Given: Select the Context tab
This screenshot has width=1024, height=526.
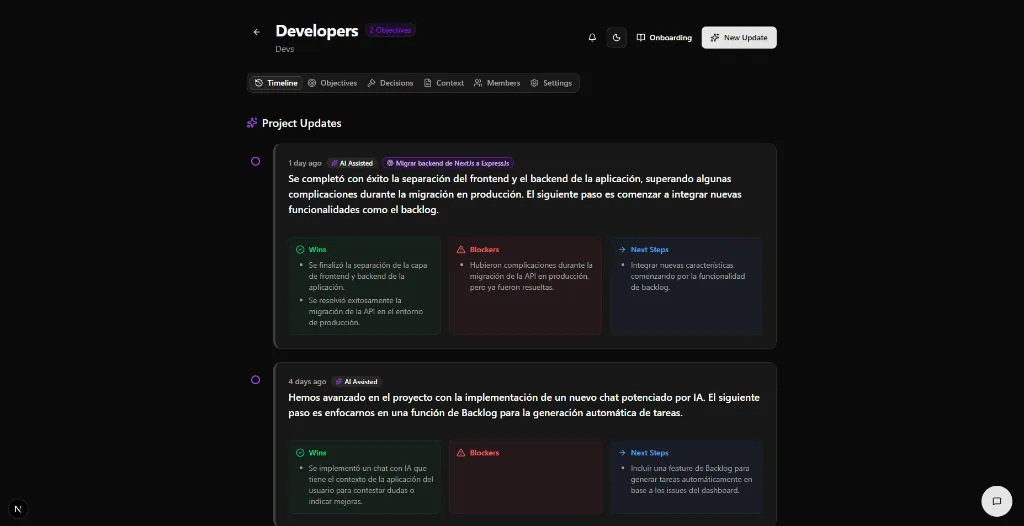Looking at the screenshot, I should click(443, 83).
